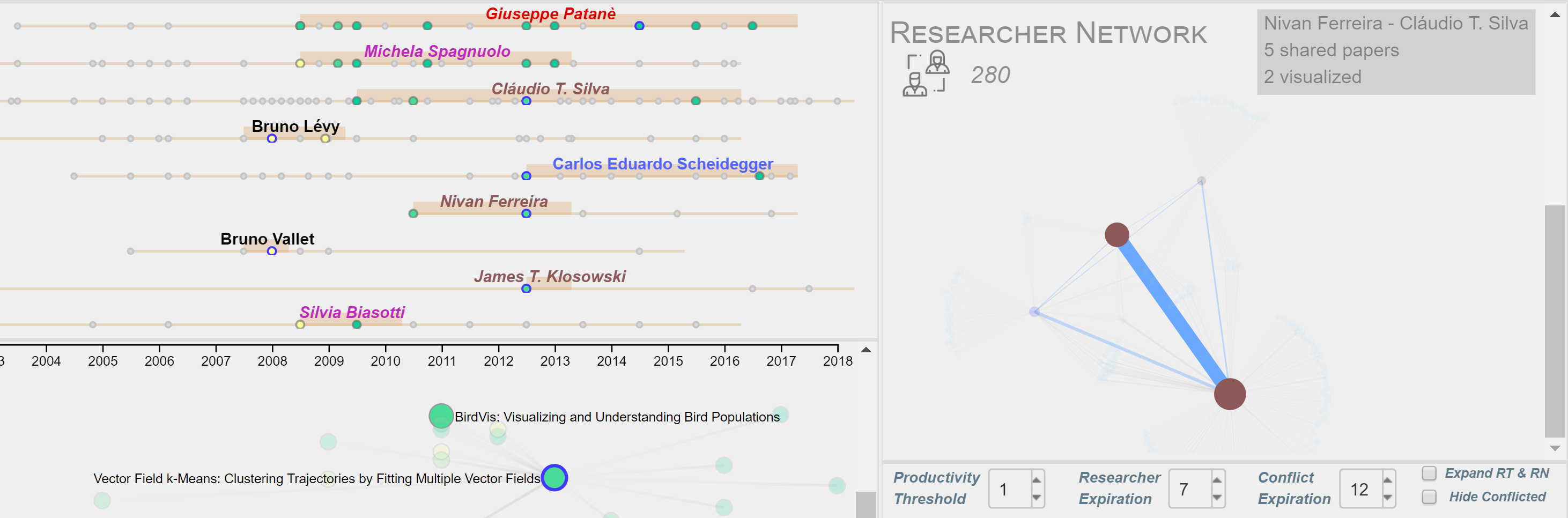Decrease the Researcher Expiration value
The width and height of the screenshot is (1568, 518).
(1216, 497)
